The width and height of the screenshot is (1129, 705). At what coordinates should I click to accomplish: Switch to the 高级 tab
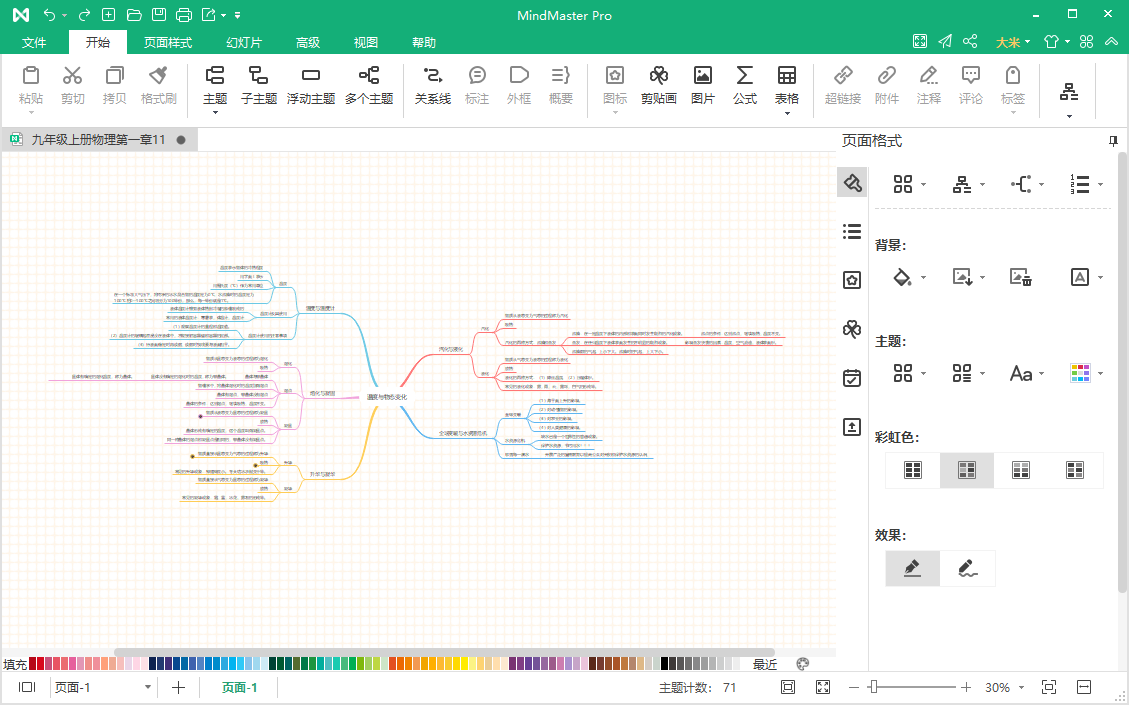click(x=307, y=42)
